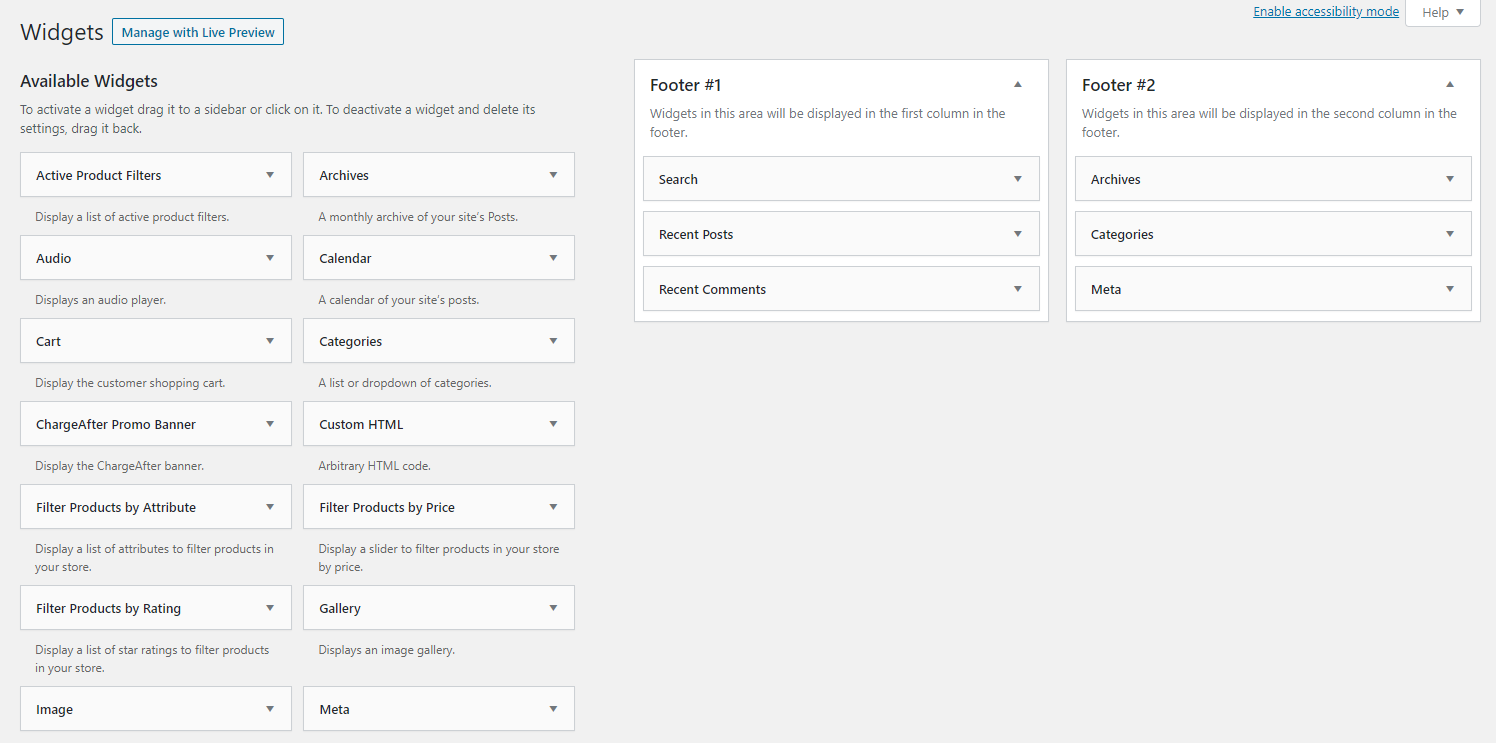Click Manage with Live Preview button
The image size is (1496, 743).
pos(198,32)
